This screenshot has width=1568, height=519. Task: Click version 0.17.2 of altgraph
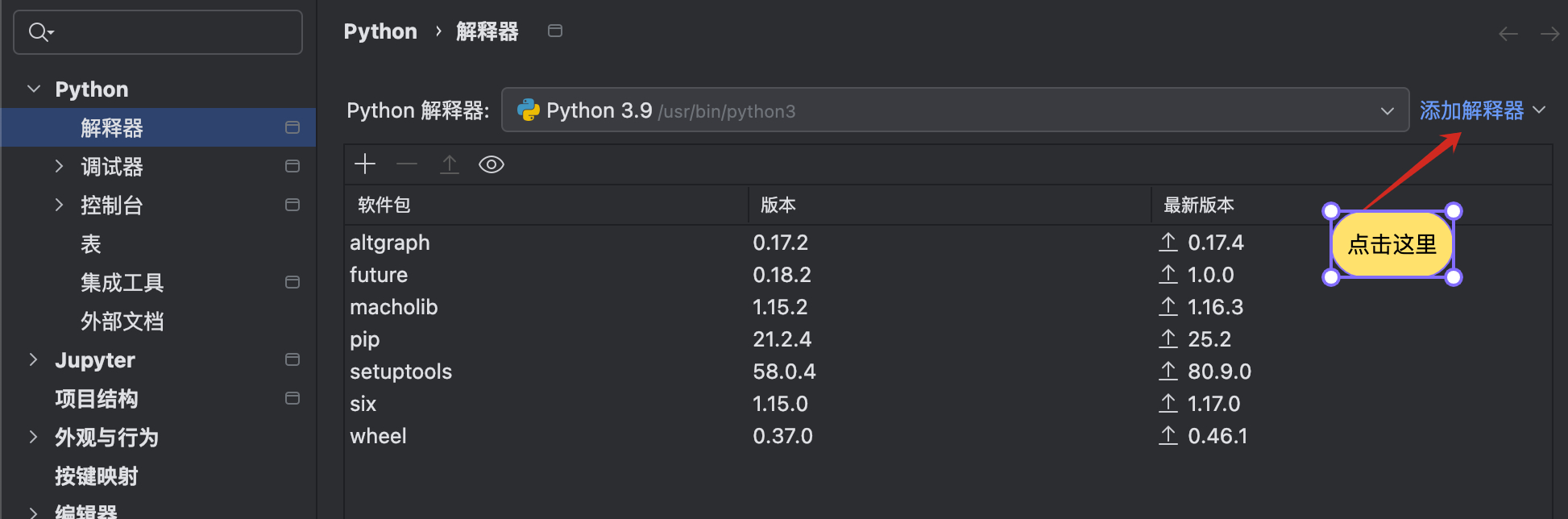click(781, 243)
